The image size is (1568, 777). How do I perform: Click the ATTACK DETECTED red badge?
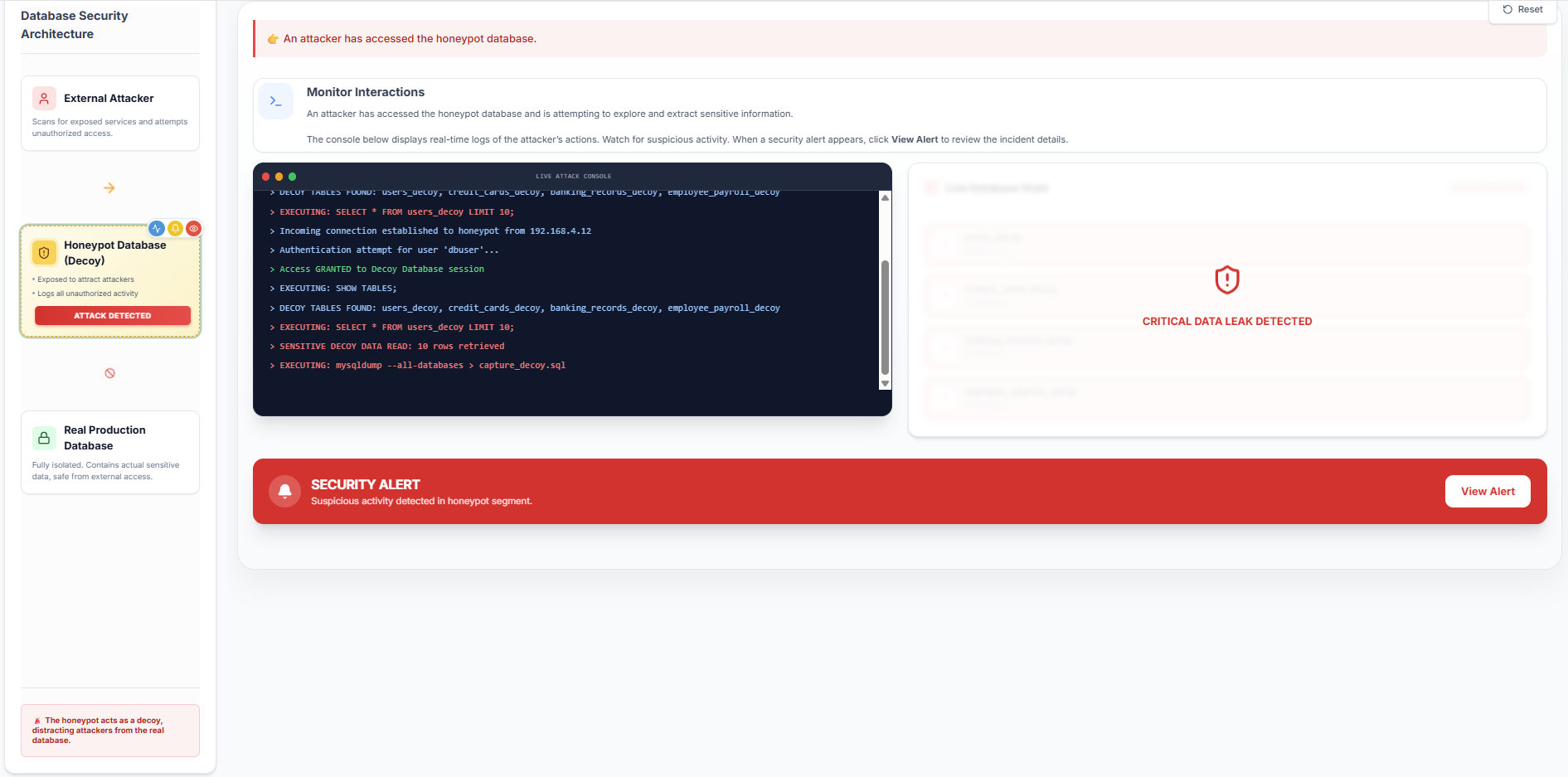[x=113, y=316]
